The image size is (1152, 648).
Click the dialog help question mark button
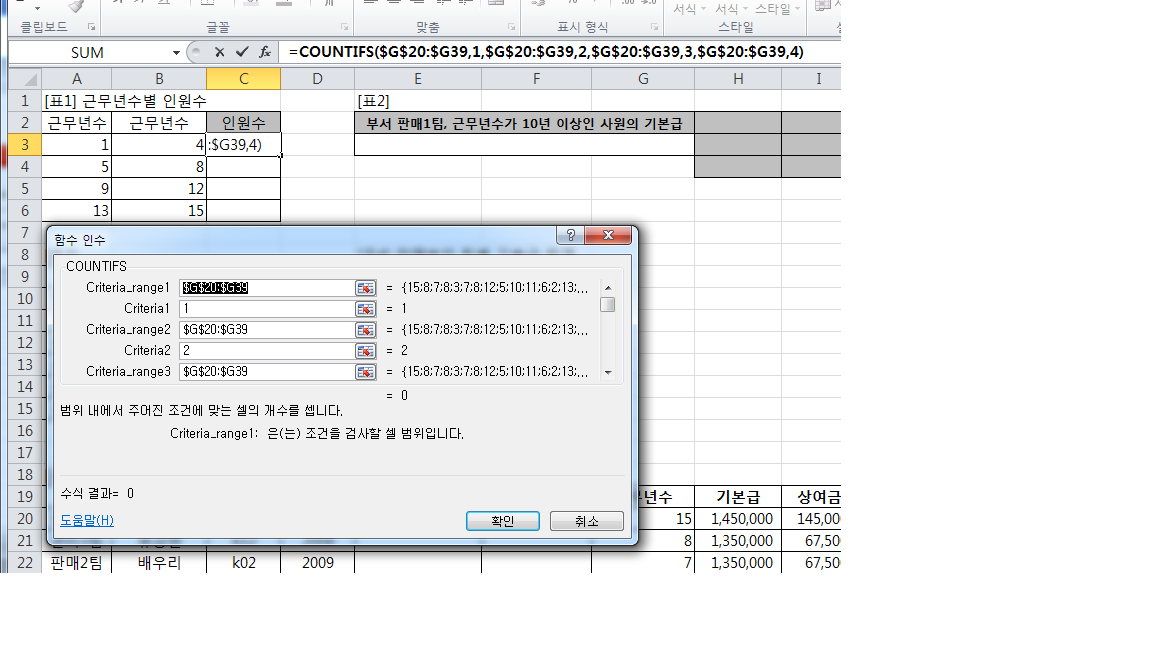coord(570,236)
